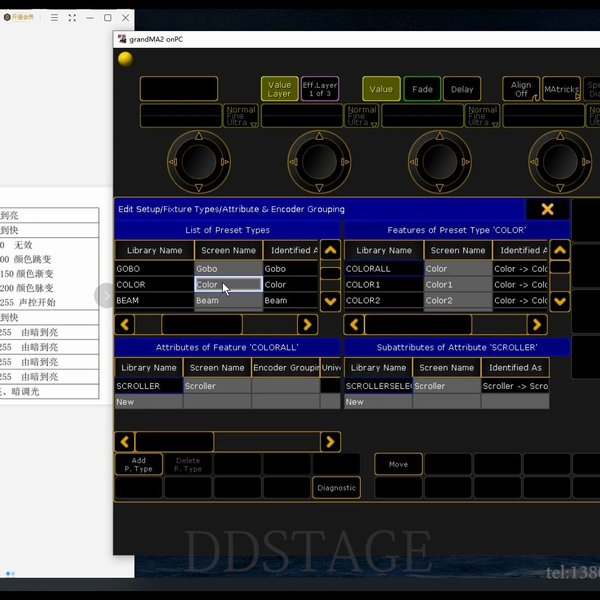Select the BEAM library name row
The height and width of the screenshot is (600, 600).
[155, 300]
